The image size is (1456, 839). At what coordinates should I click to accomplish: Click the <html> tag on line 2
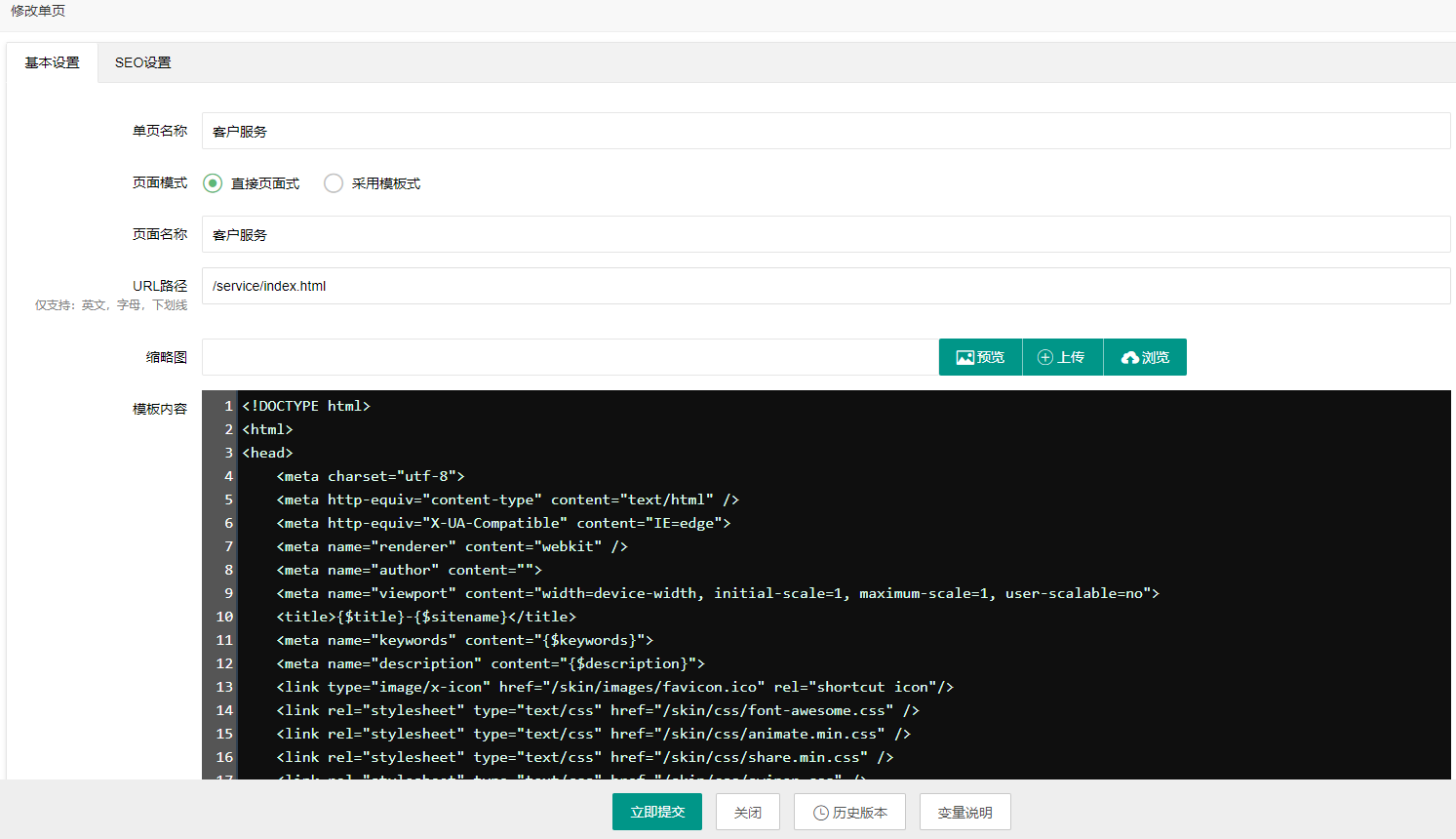pos(267,429)
